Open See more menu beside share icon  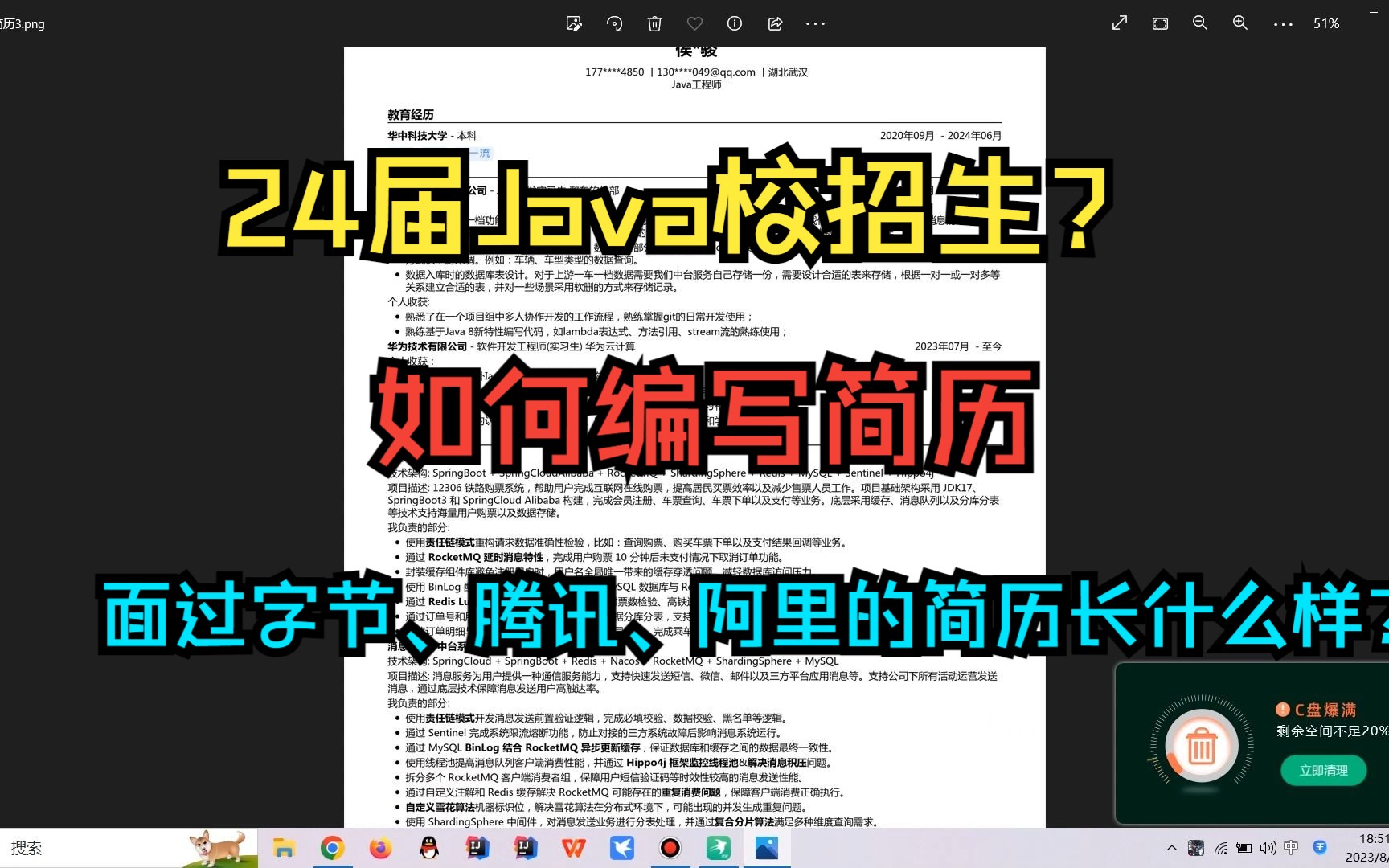point(815,23)
